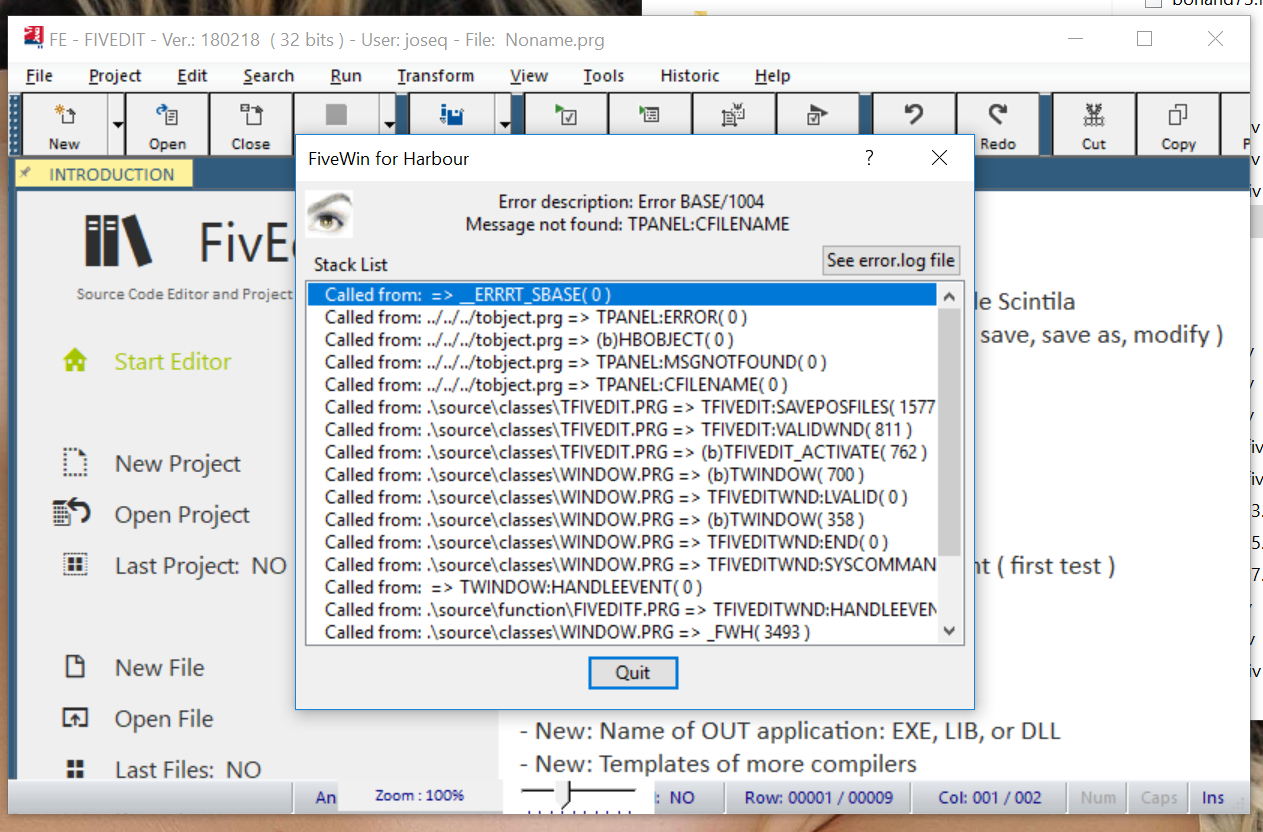Open the Transform menu
1263x832 pixels.
(435, 76)
